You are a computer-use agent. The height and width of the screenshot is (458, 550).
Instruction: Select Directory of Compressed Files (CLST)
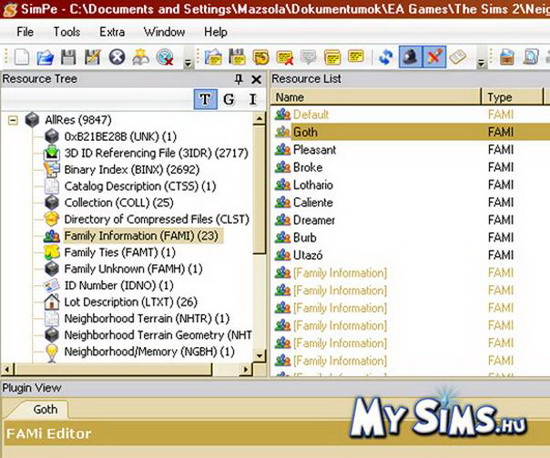pos(156,219)
